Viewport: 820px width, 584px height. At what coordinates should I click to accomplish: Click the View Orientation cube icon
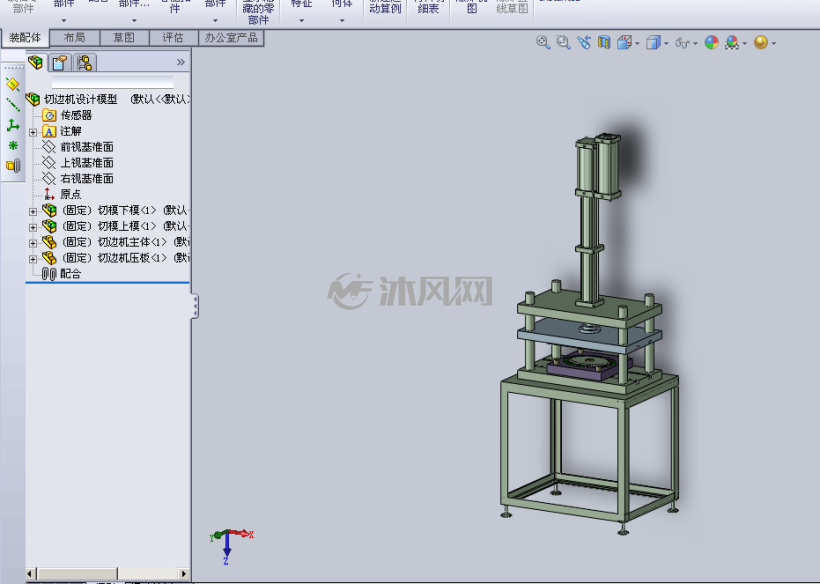click(624, 42)
